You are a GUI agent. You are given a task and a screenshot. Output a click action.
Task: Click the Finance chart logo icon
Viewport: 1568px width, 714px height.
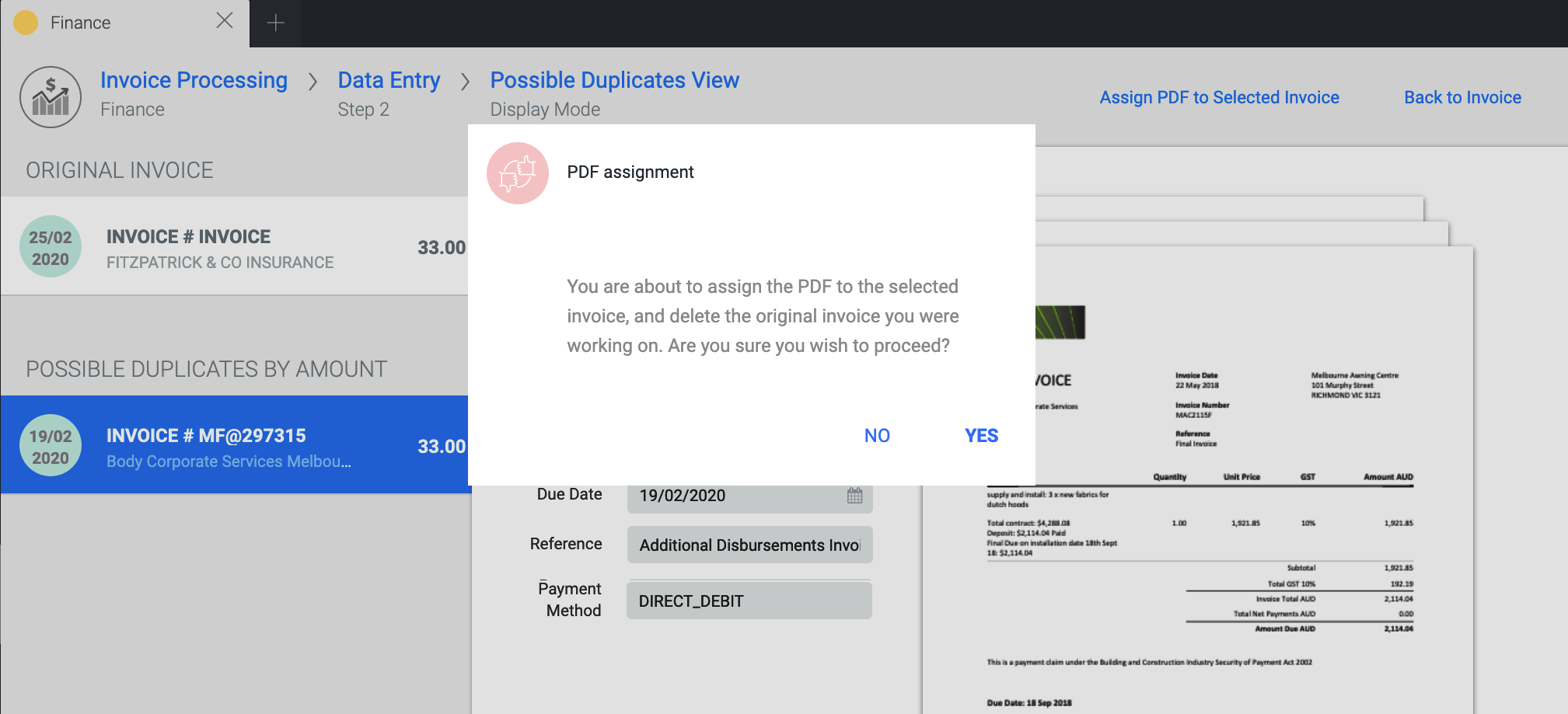tap(51, 97)
